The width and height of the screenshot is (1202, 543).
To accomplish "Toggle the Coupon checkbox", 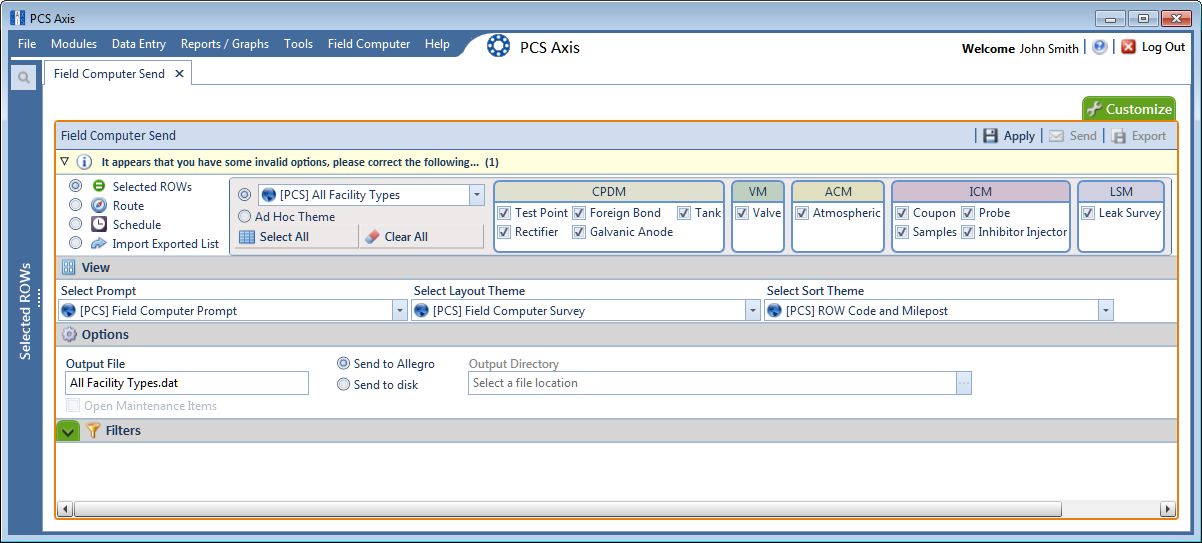I will pos(902,213).
